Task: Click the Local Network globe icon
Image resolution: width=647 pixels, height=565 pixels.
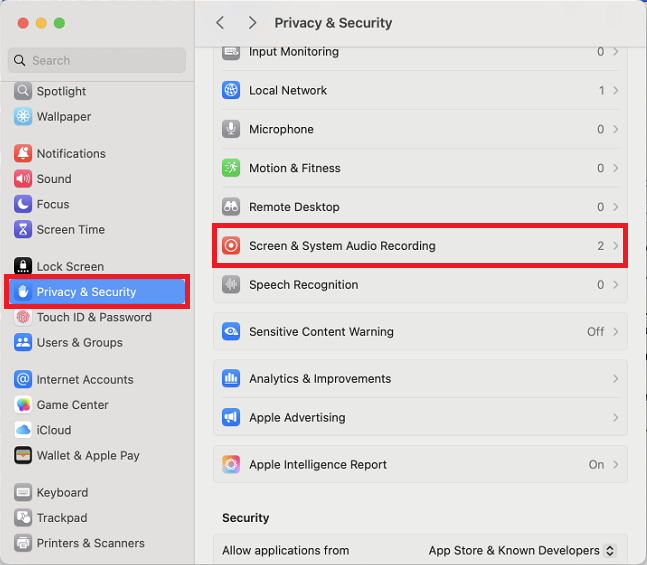Action: coord(231,90)
